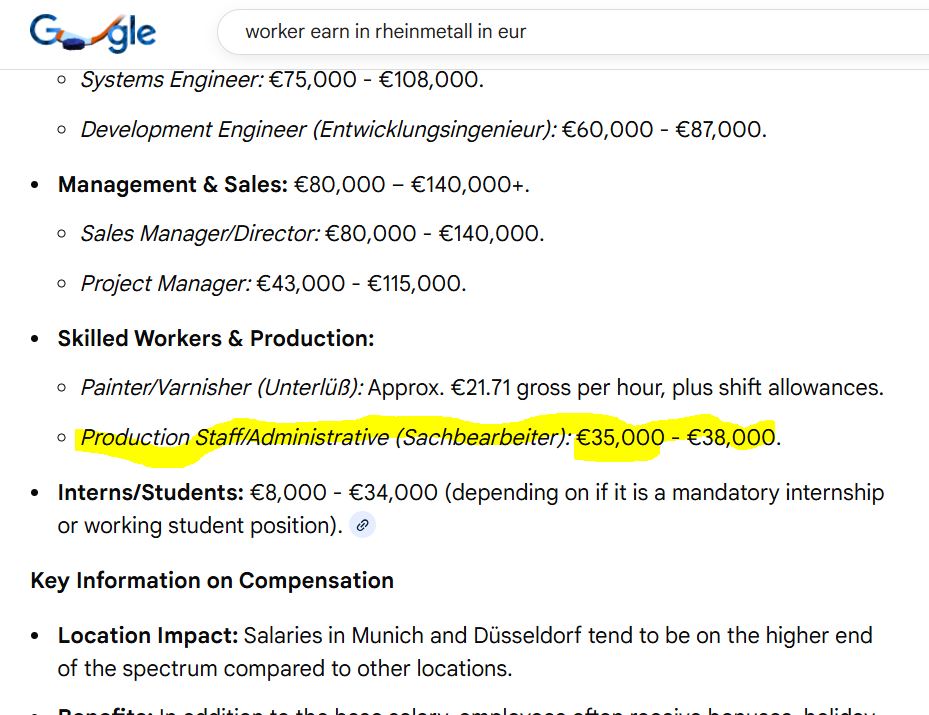
Task: Click the "Project Manager" italic label
Action: [165, 284]
